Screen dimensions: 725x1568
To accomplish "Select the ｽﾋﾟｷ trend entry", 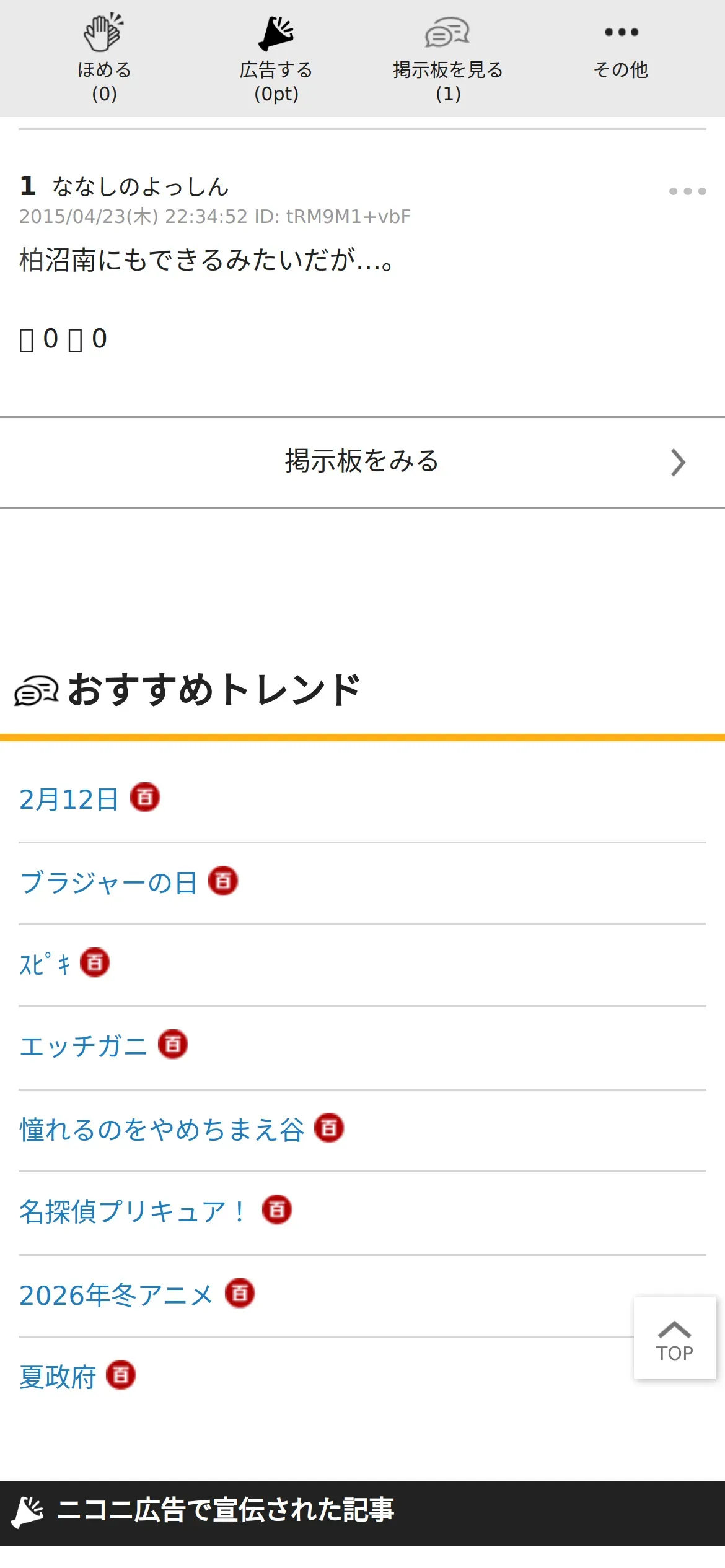I will [45, 964].
